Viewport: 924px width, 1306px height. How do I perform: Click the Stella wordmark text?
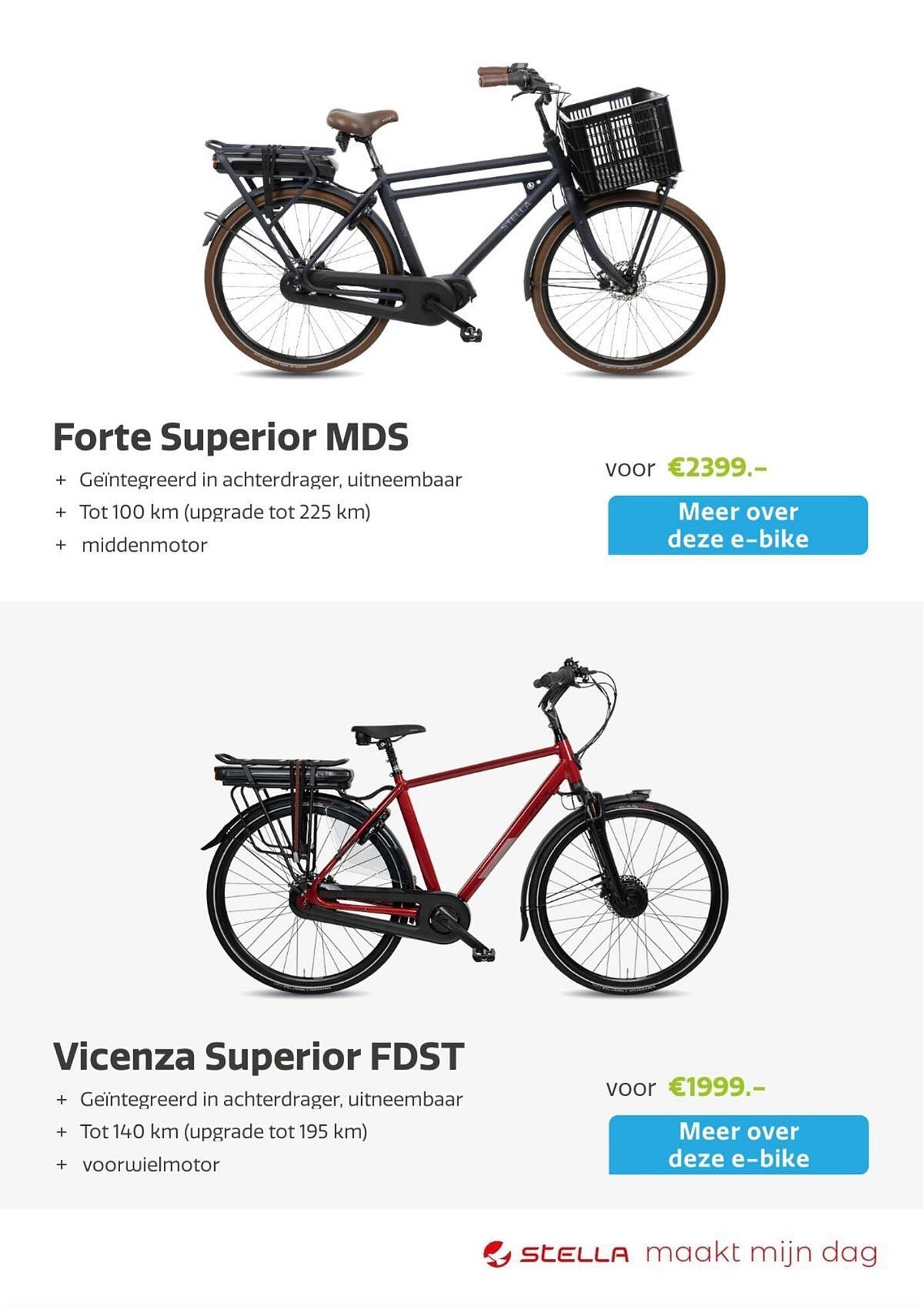tap(575, 1255)
